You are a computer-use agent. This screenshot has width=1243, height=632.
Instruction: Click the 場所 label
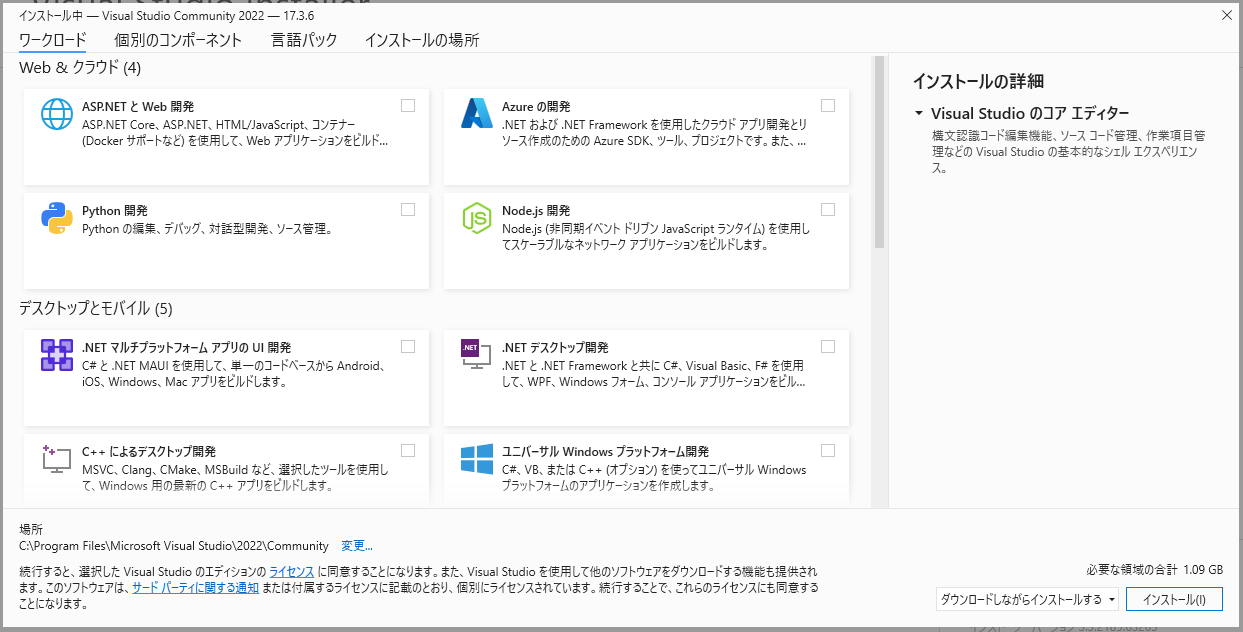click(x=31, y=528)
